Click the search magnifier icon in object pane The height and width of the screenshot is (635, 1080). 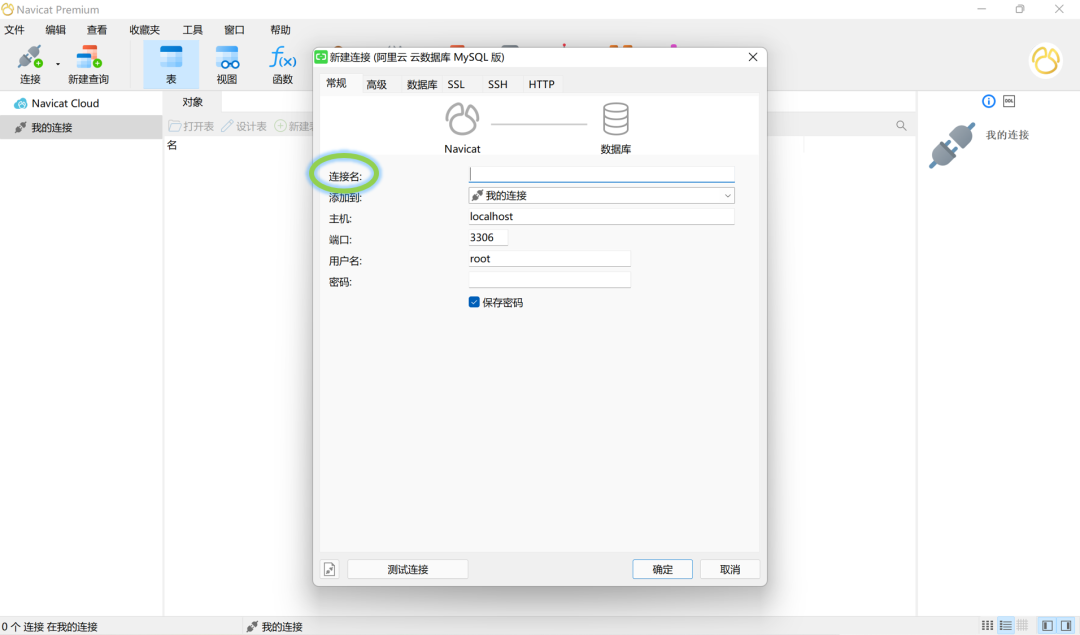click(x=901, y=125)
